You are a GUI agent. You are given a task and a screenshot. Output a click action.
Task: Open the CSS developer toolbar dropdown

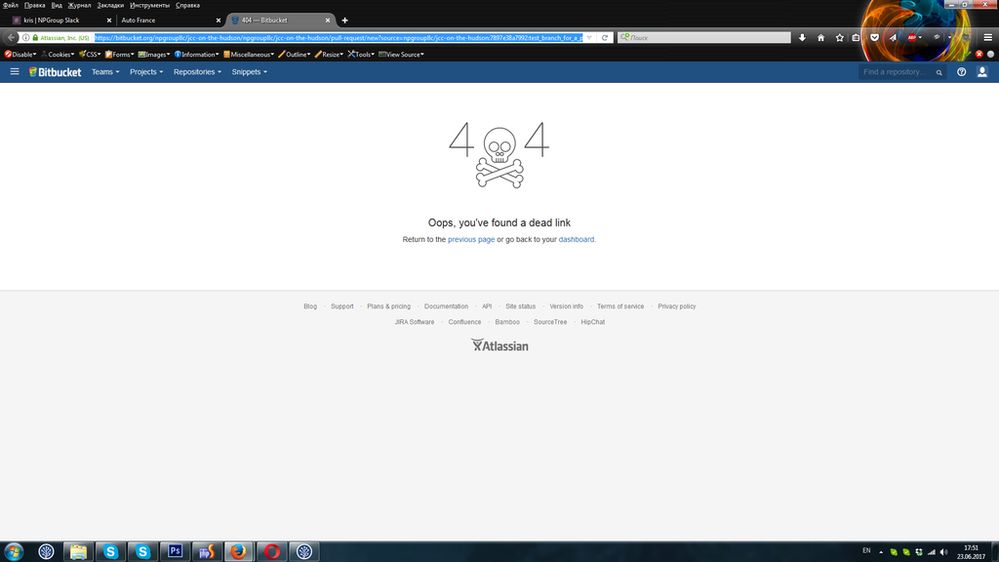click(90, 54)
